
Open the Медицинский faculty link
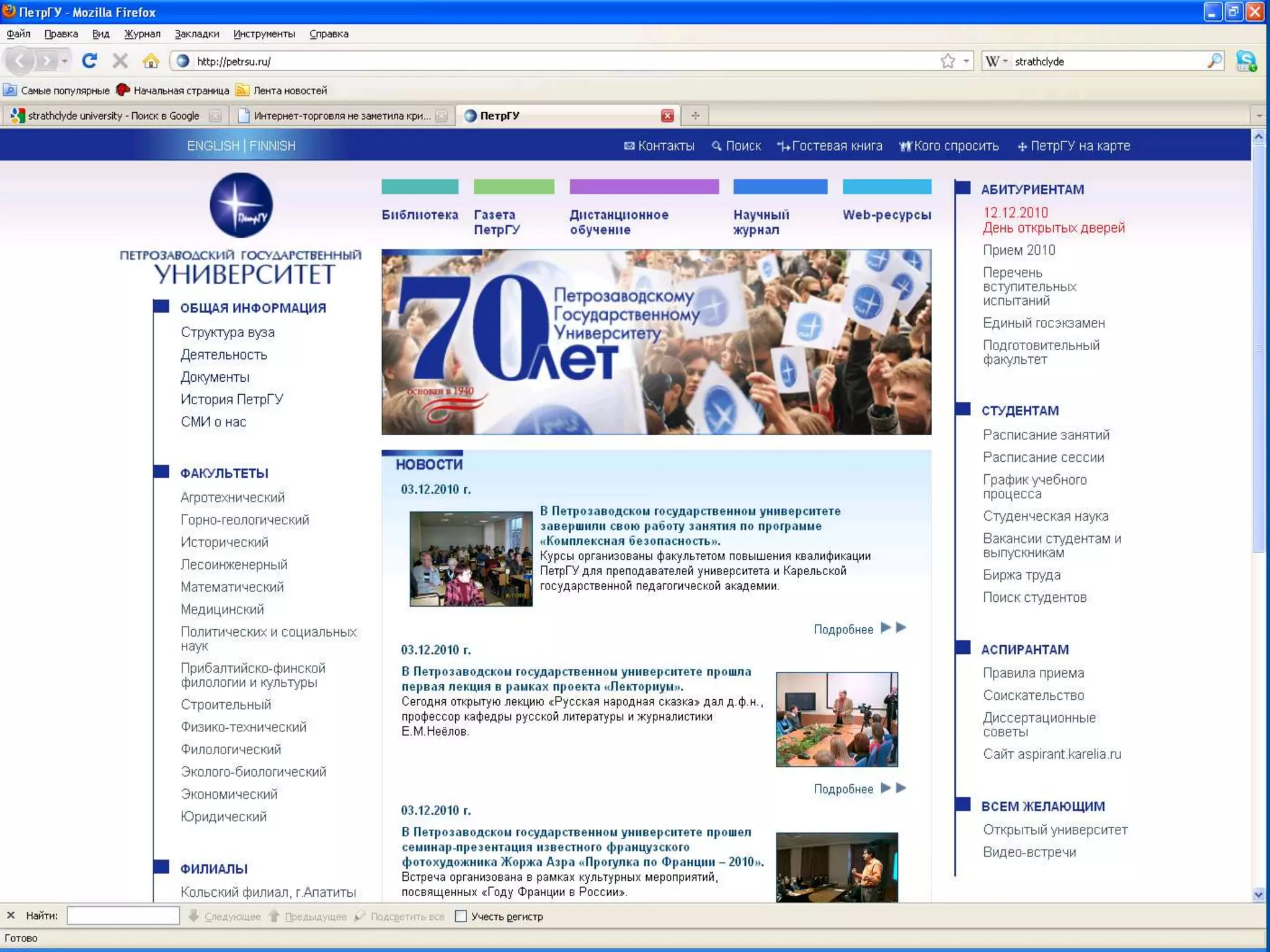(222, 609)
